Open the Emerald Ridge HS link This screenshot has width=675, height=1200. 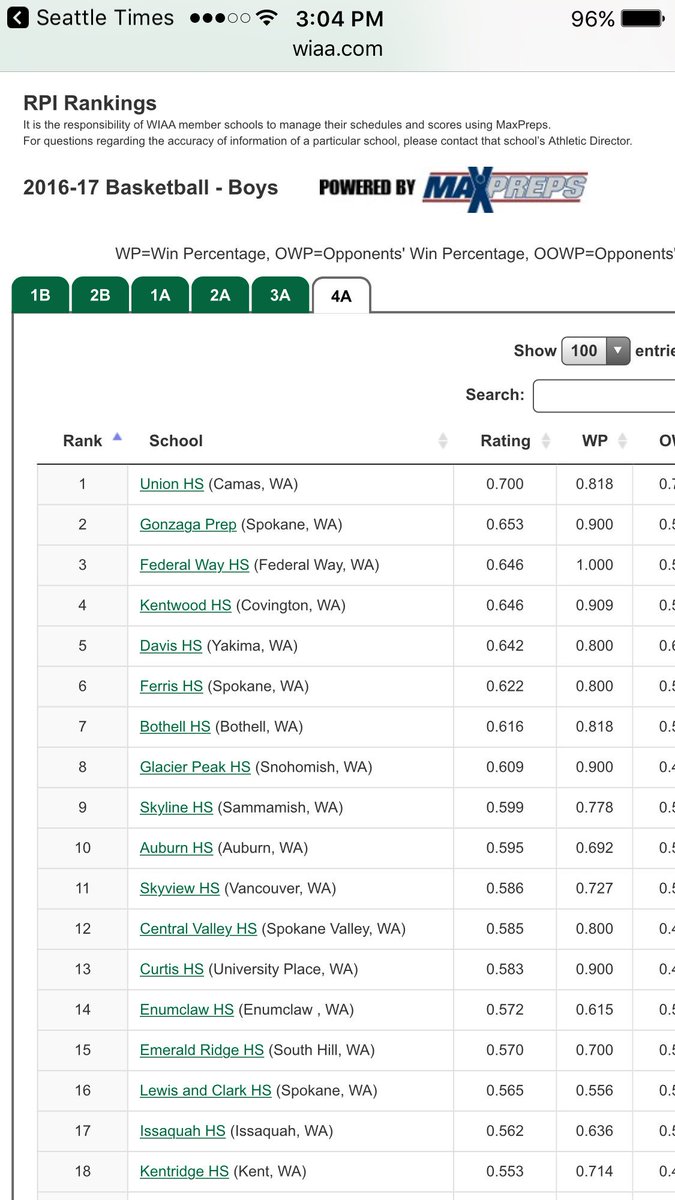pyautogui.click(x=202, y=1050)
